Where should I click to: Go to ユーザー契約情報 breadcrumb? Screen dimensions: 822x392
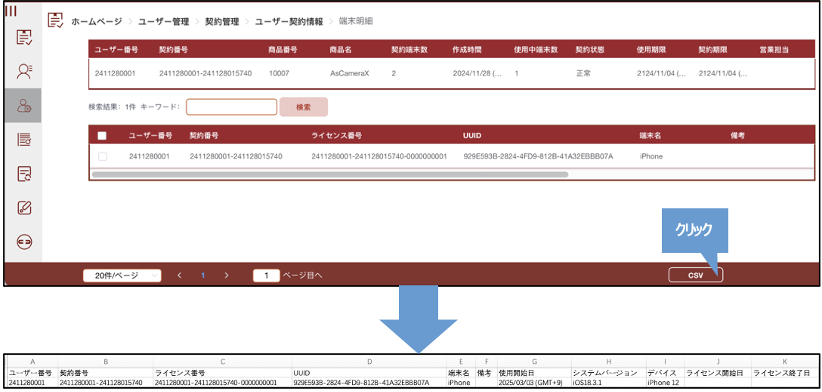[x=289, y=21]
